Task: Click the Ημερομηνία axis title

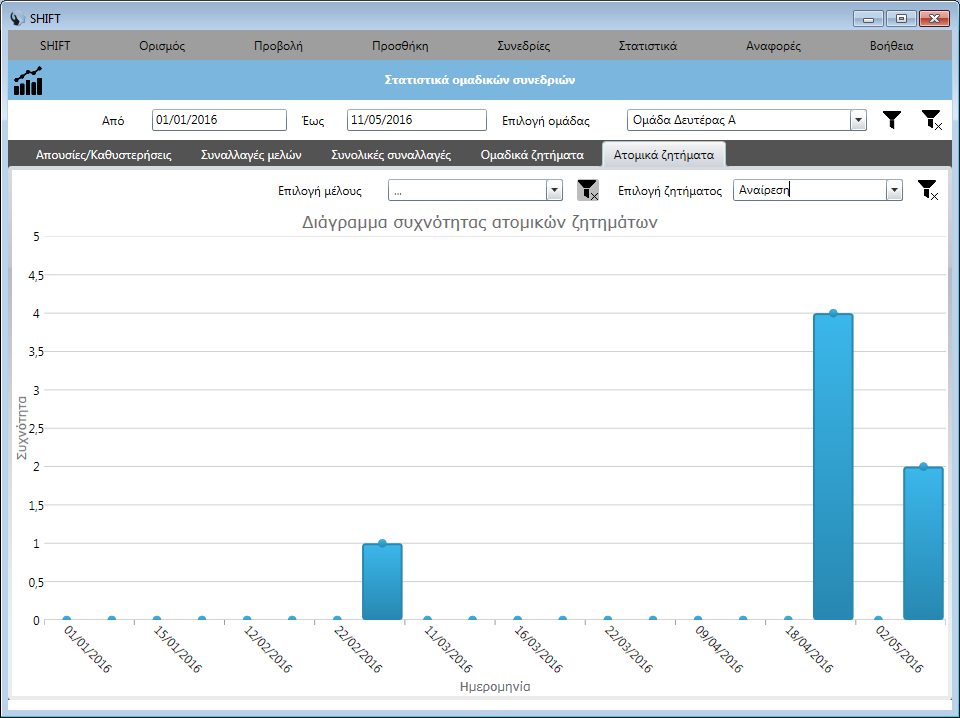Action: click(495, 687)
